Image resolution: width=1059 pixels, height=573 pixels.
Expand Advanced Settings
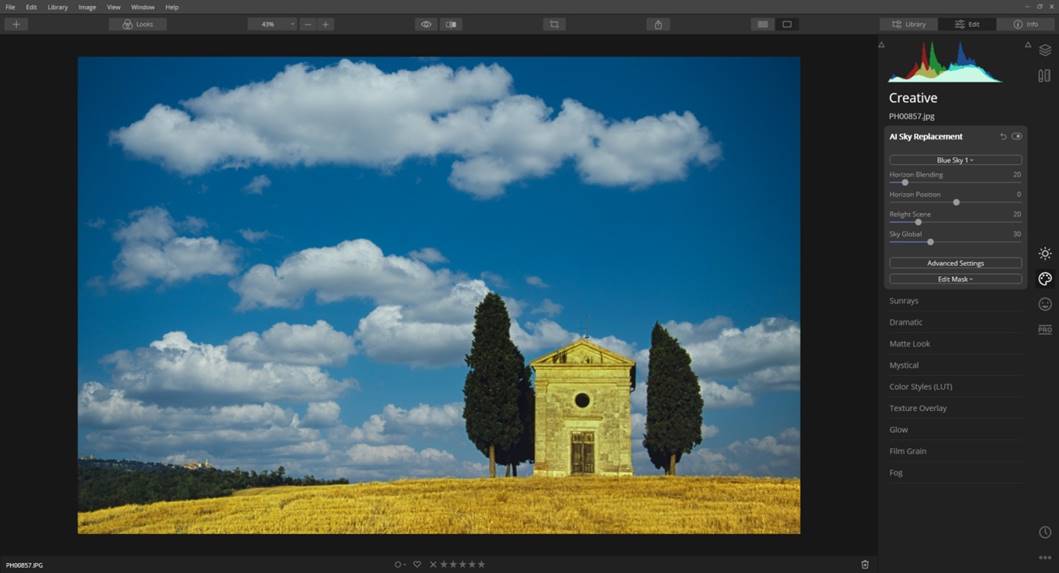(955, 263)
